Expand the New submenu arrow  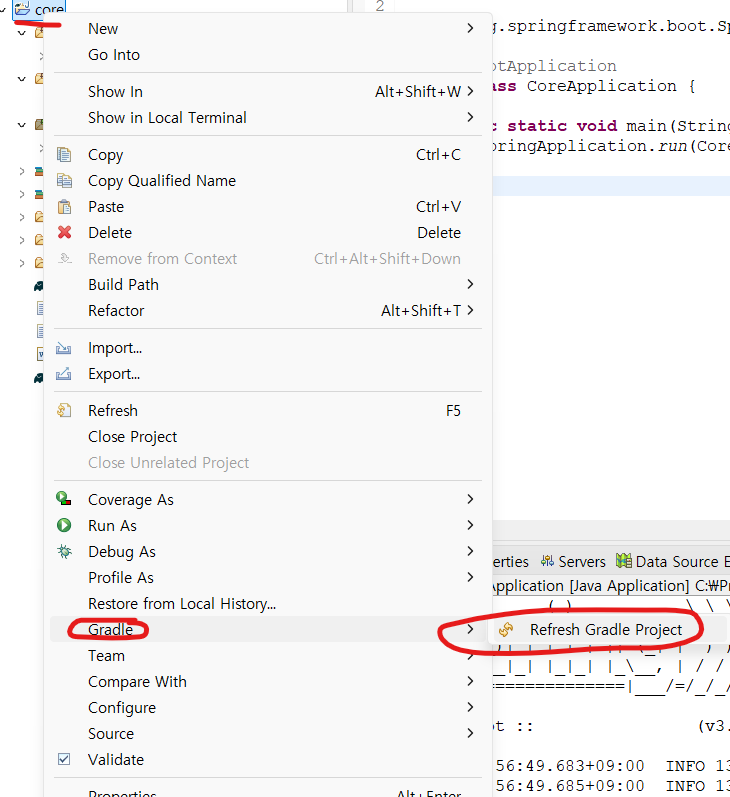point(470,28)
